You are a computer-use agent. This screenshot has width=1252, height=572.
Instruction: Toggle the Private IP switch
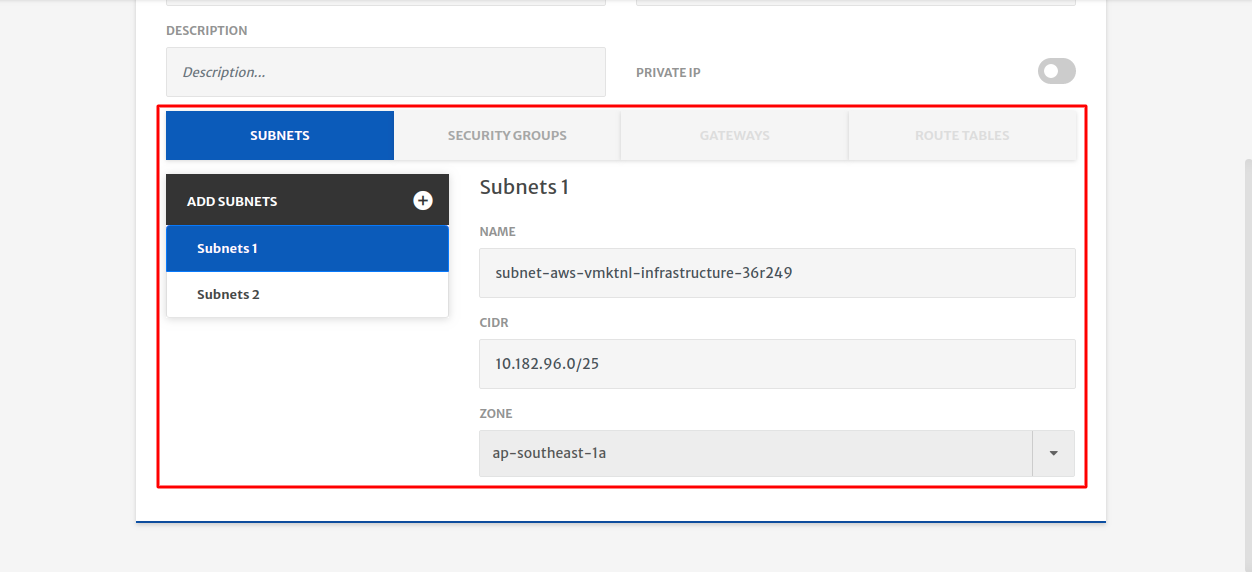(1056, 71)
